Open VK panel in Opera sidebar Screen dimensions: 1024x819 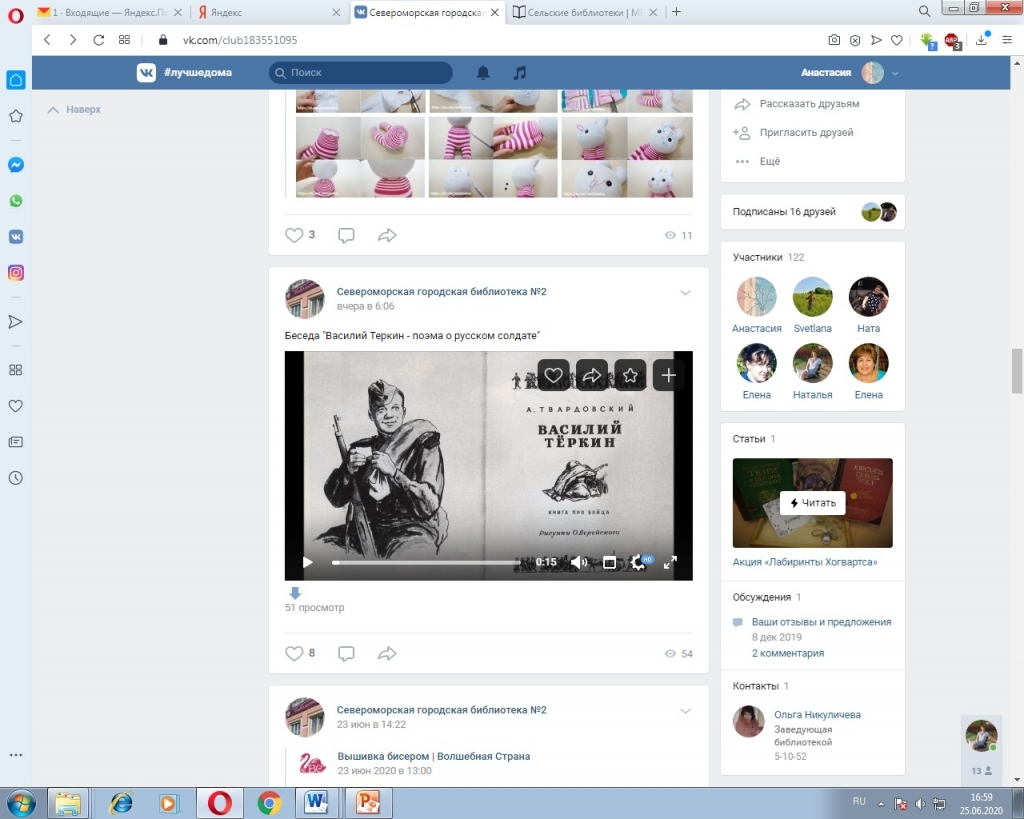pyautogui.click(x=16, y=236)
